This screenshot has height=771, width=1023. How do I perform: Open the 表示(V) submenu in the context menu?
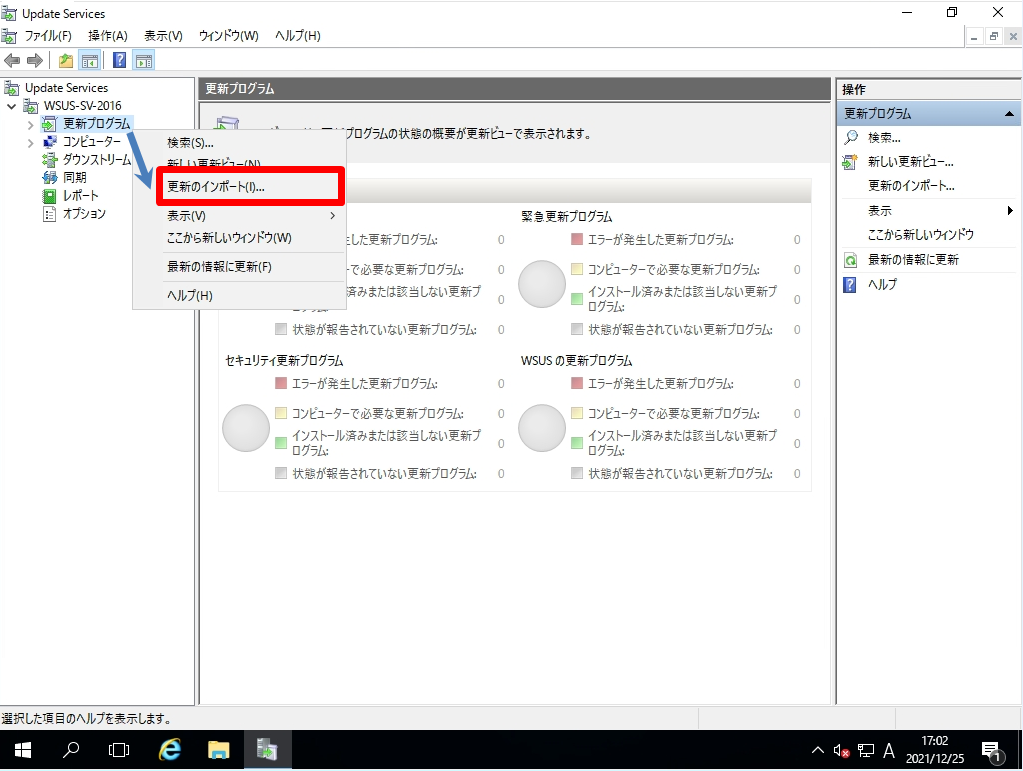(239, 216)
